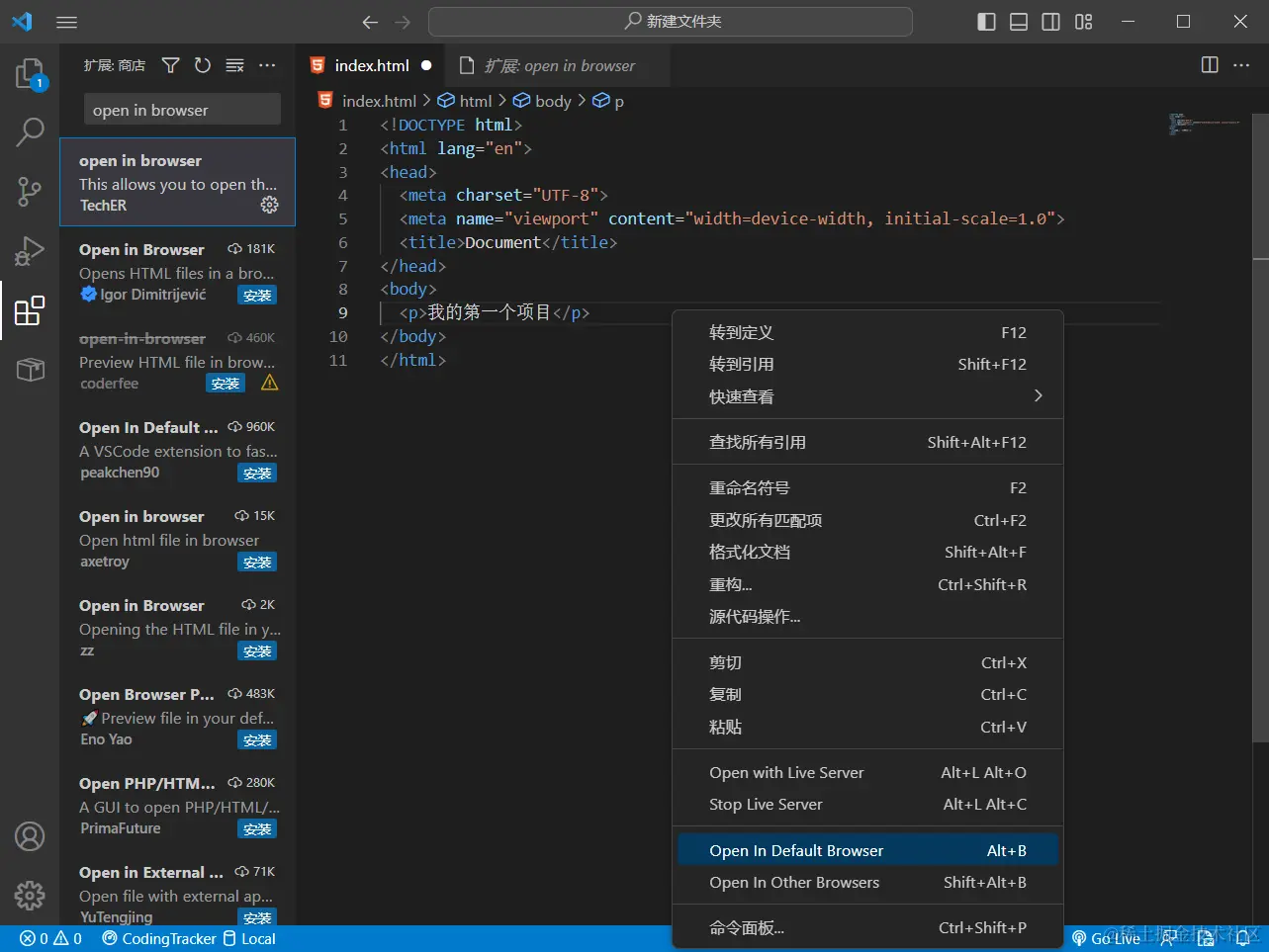1269x952 pixels.
Task: Choose 更改所有匹配项 menu entry
Action: (x=867, y=520)
